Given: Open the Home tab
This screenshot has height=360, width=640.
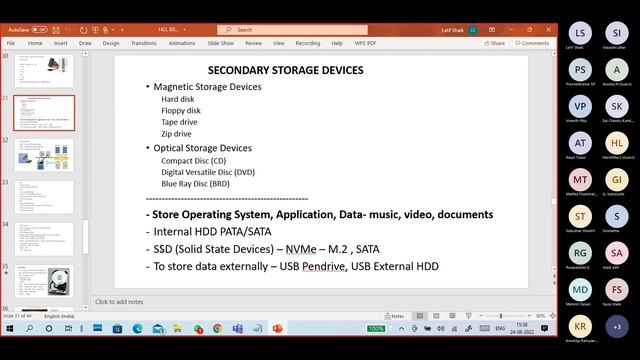Looking at the screenshot, I should point(35,43).
